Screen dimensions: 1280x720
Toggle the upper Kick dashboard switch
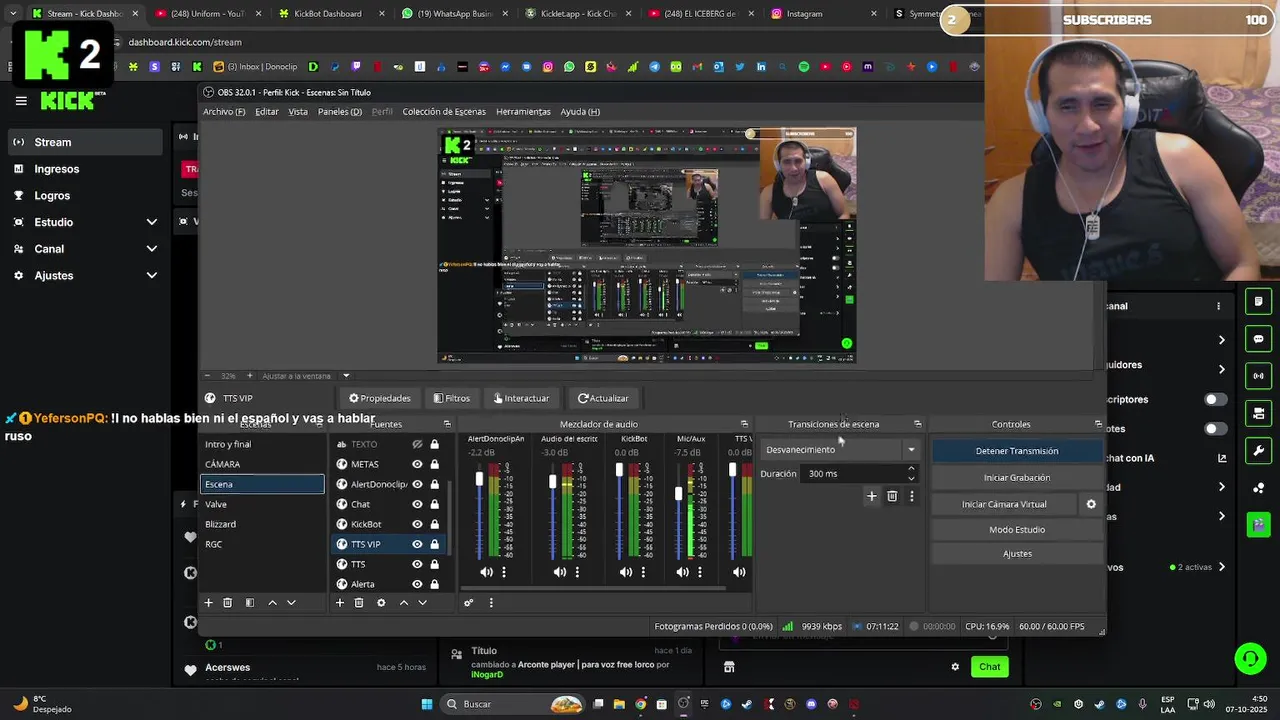[1214, 399]
